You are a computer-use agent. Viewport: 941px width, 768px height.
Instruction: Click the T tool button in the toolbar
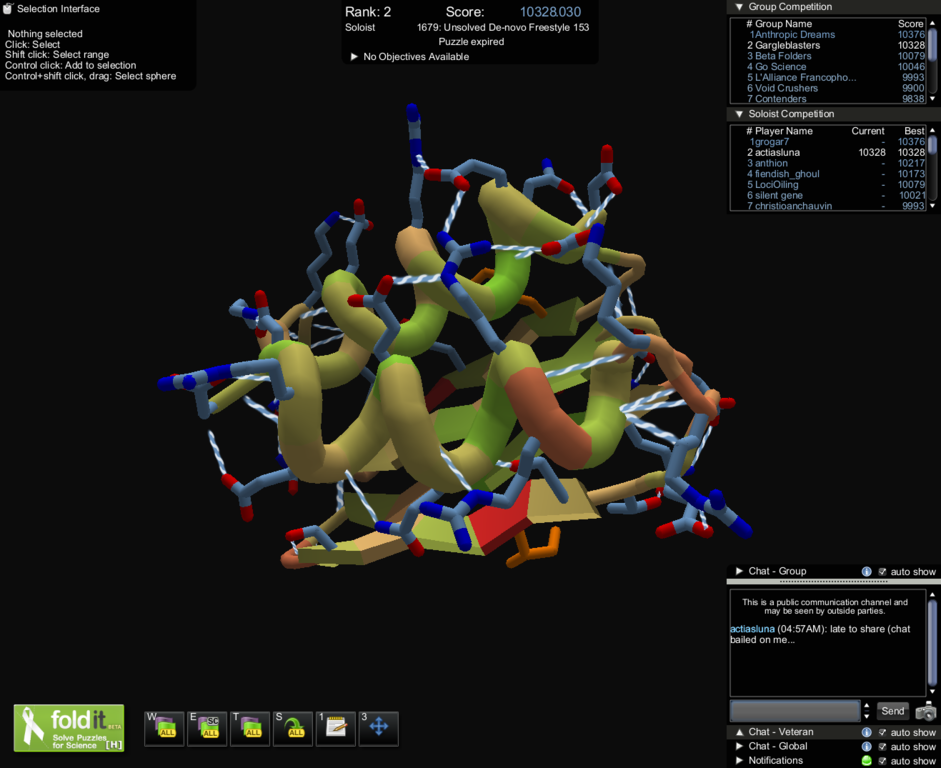[250, 728]
